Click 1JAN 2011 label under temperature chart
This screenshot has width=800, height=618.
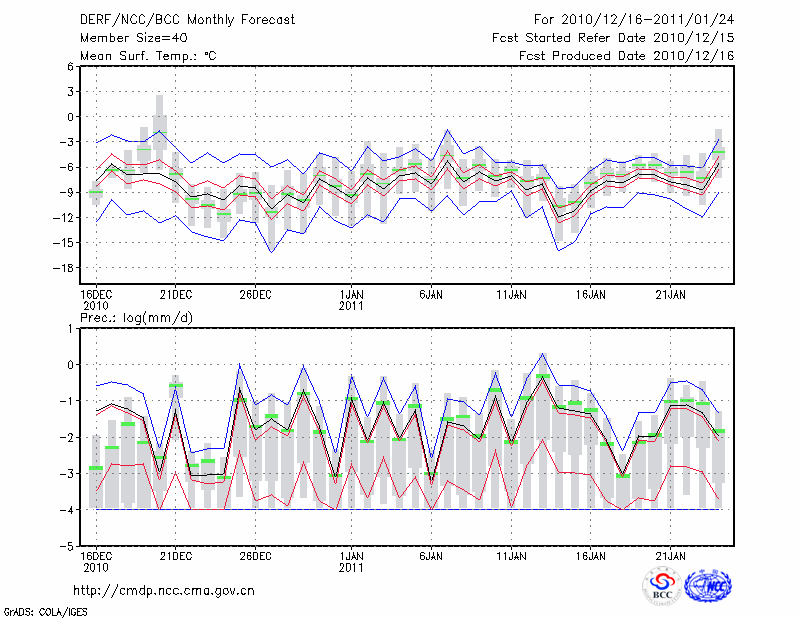[351, 299]
